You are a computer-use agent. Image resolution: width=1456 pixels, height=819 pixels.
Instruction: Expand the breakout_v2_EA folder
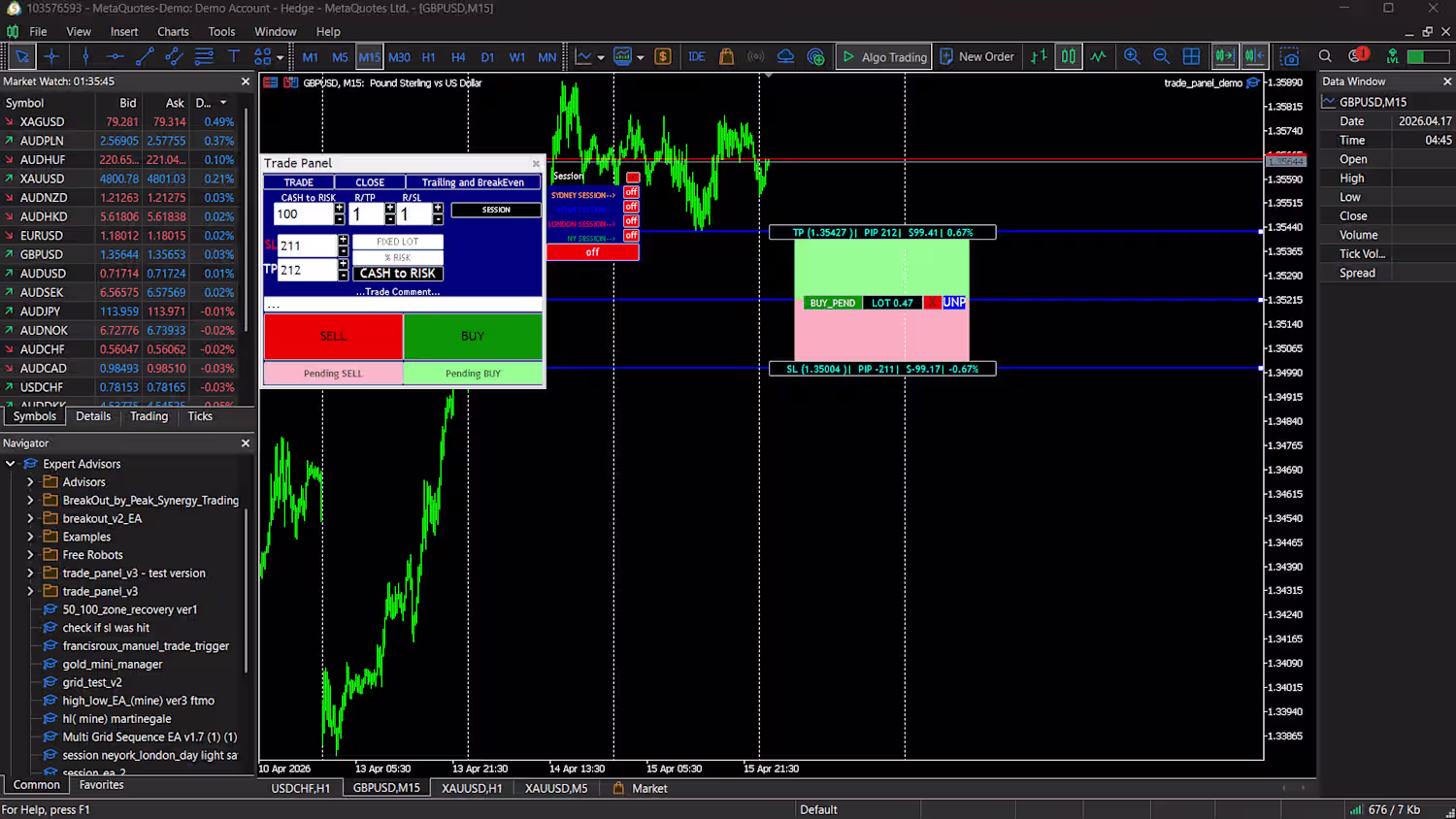point(30,519)
